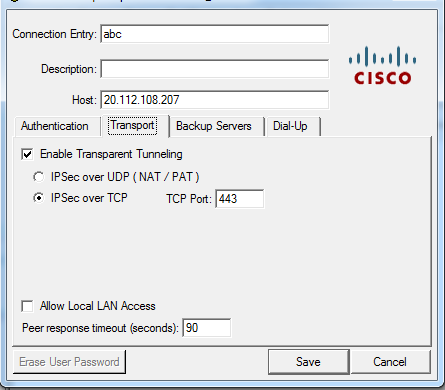This screenshot has height=390, width=445.
Task: Click the Host address field
Action: point(215,100)
